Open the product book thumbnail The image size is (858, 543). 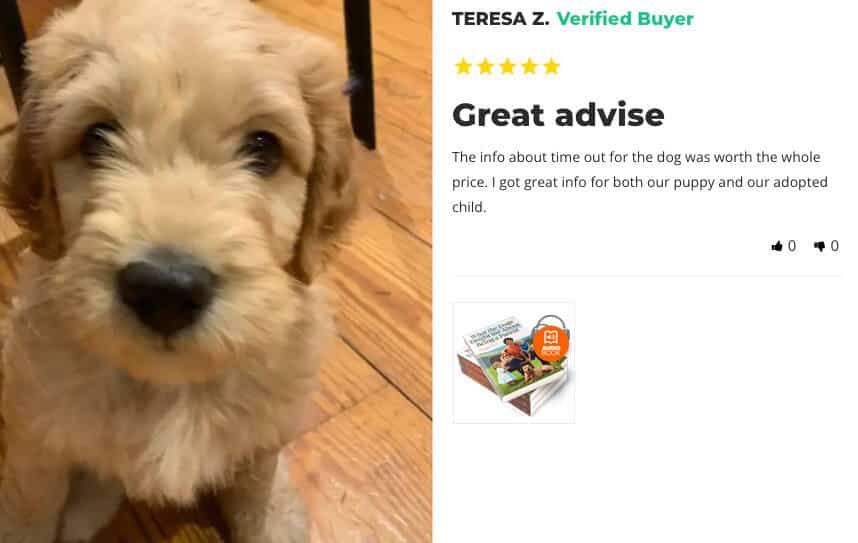tap(514, 362)
